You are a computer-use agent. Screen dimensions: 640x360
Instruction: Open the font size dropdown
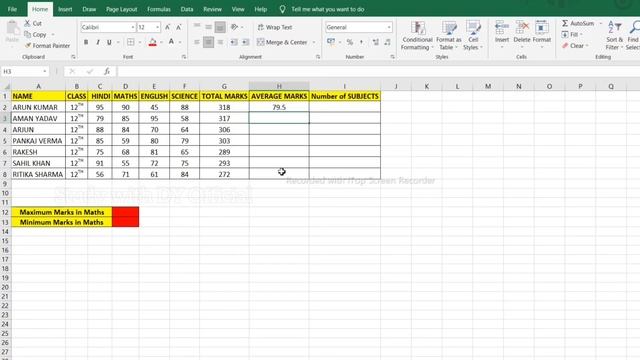(157, 27)
